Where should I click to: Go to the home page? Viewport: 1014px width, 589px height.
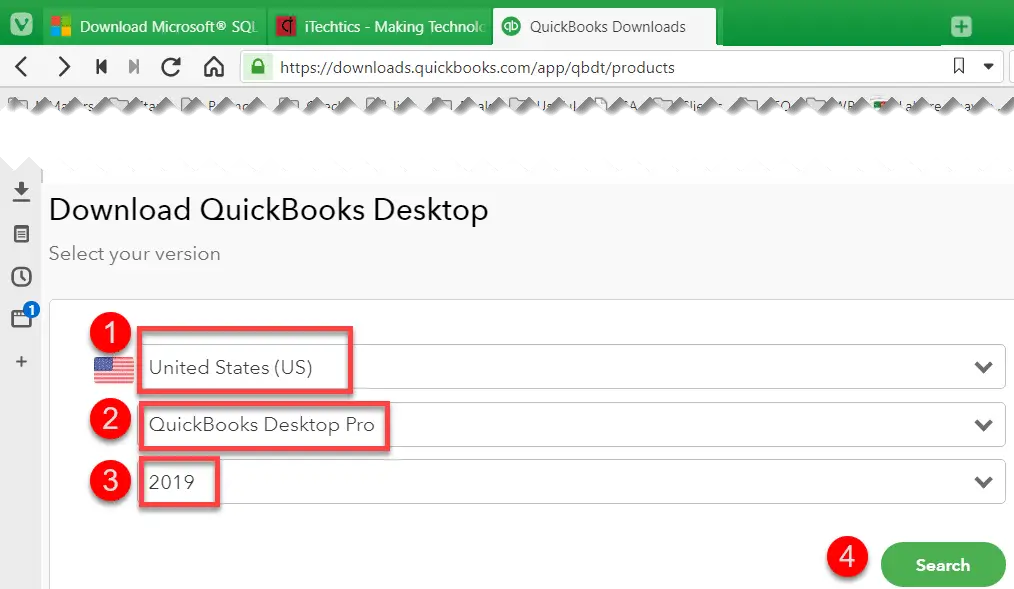[x=214, y=67]
